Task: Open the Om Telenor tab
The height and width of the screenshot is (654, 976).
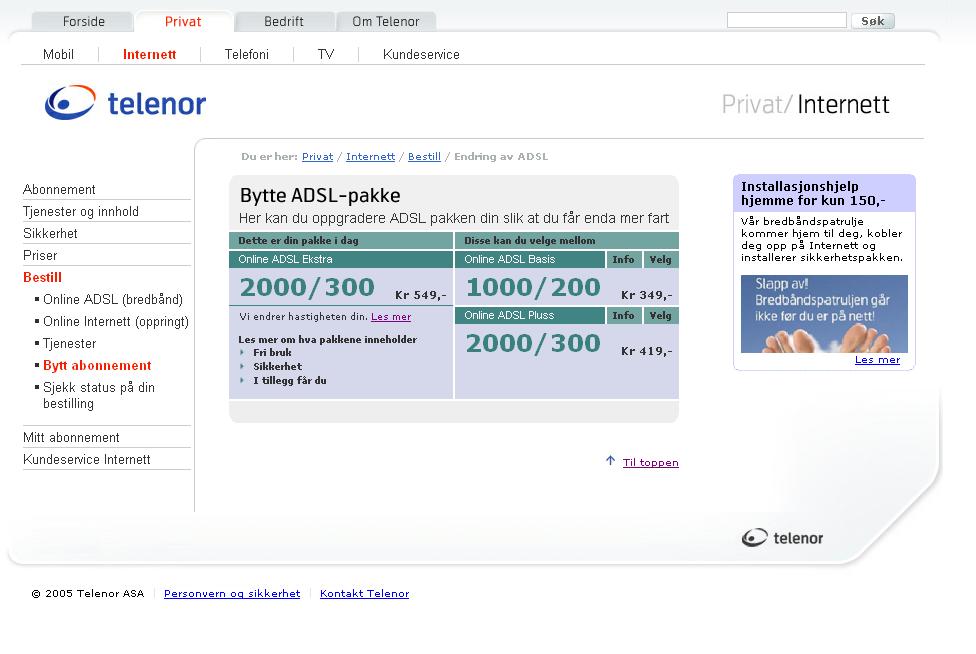Action: tap(386, 21)
